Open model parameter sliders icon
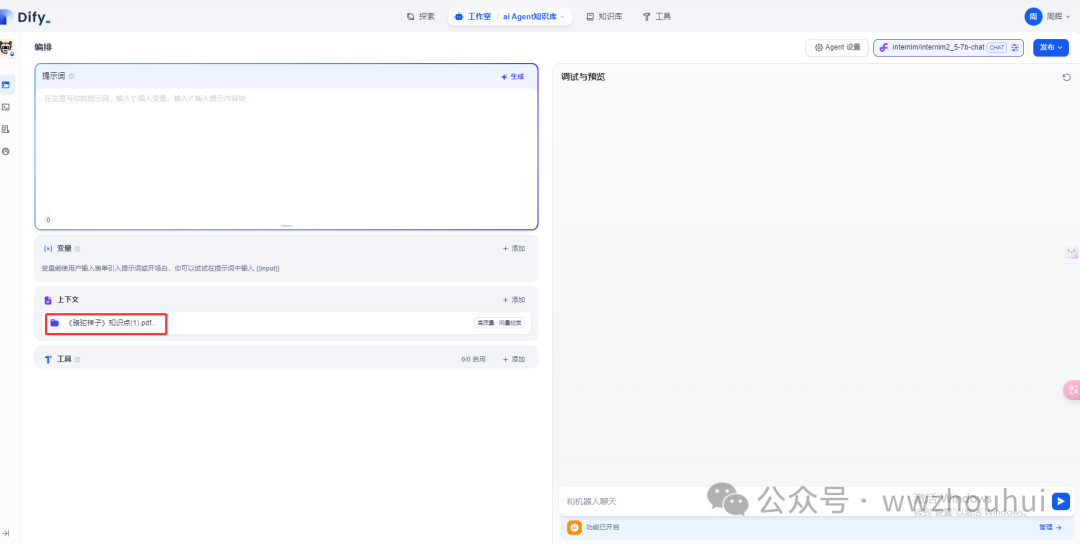This screenshot has height=544, width=1080. pyautogui.click(x=1015, y=47)
